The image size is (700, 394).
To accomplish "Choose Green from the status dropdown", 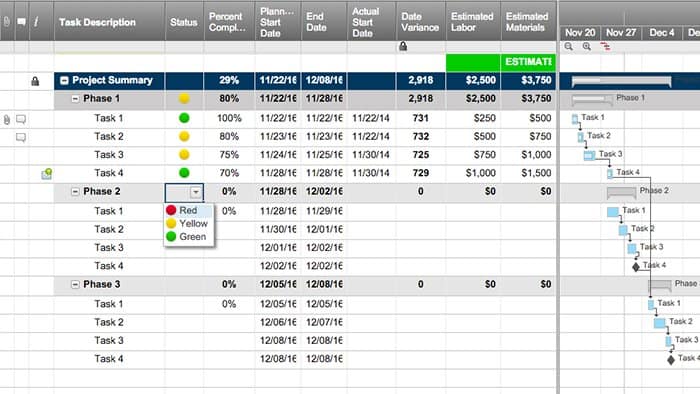I will pos(188,237).
